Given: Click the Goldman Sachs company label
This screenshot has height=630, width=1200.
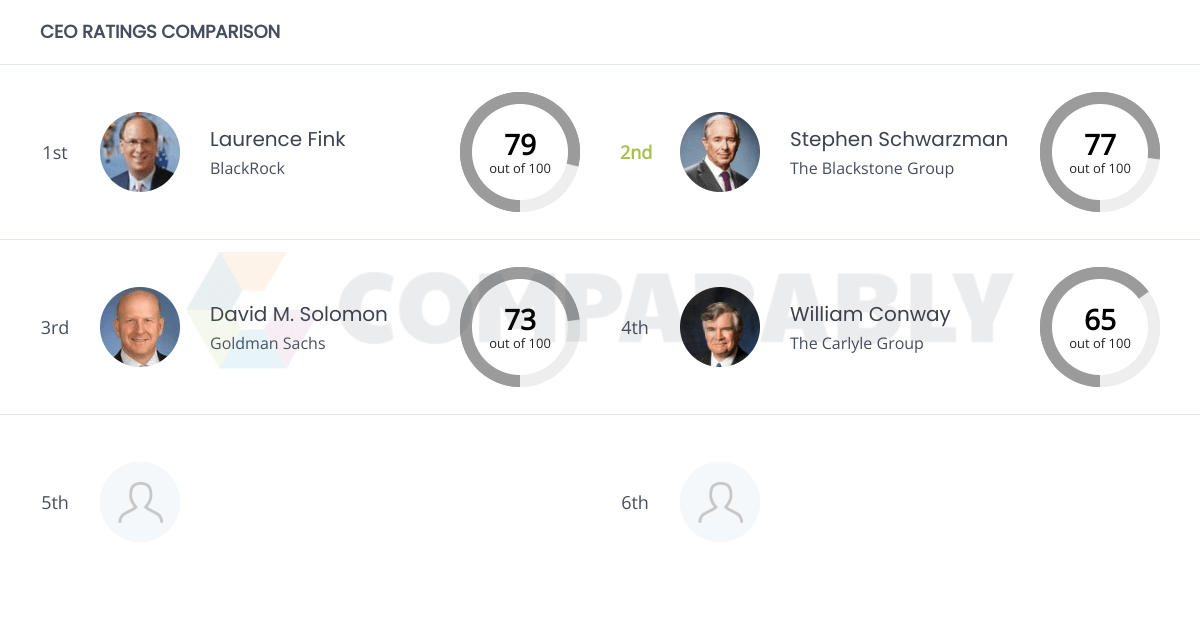Looking at the screenshot, I should pyautogui.click(x=268, y=343).
